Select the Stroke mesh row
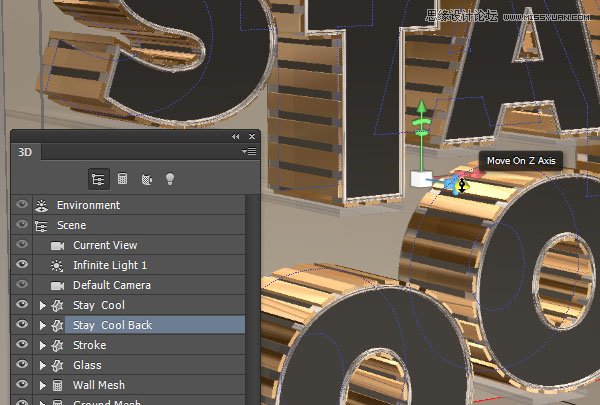The width and height of the screenshot is (600, 405). [x=139, y=345]
